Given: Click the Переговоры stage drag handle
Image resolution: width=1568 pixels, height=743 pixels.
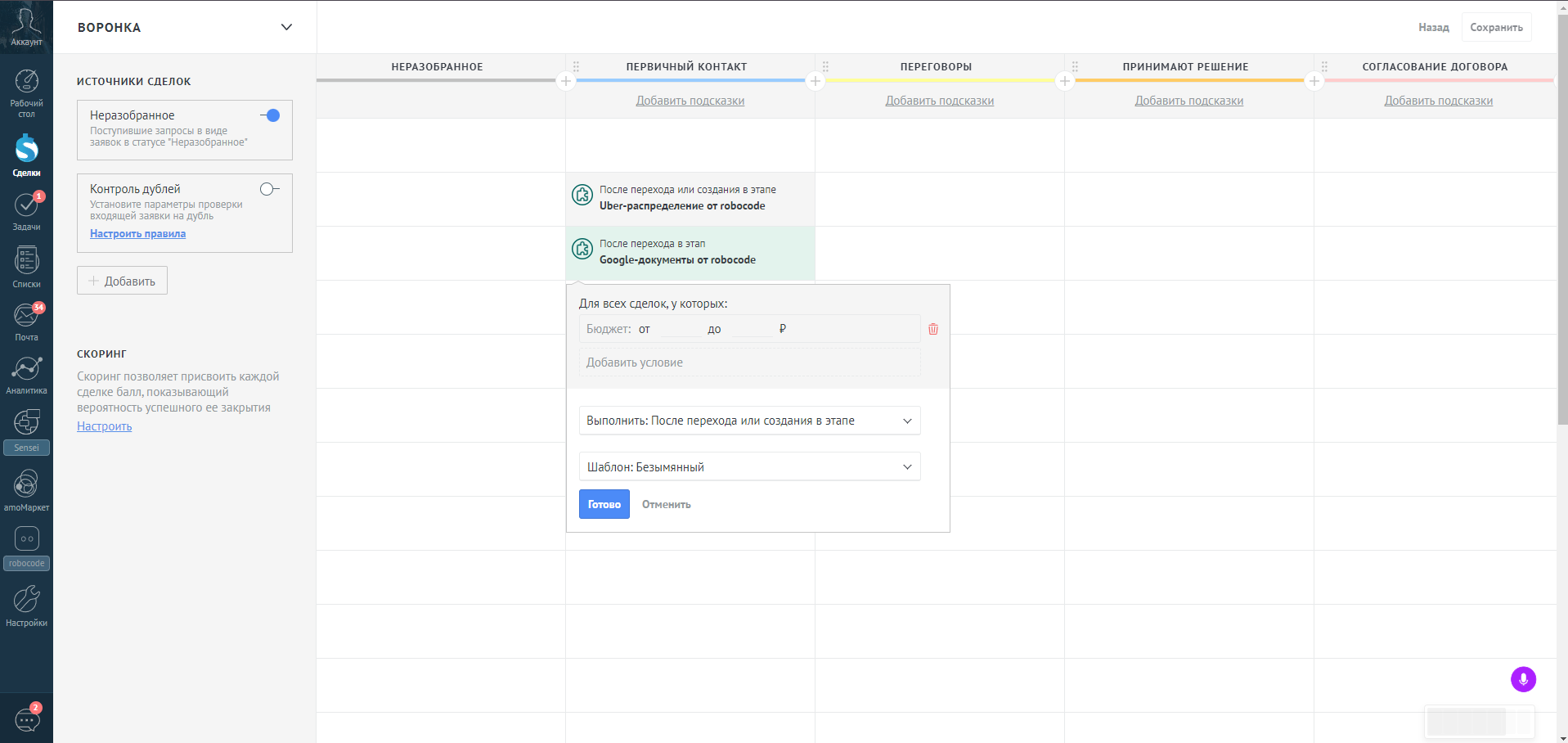Looking at the screenshot, I should click(x=825, y=66).
